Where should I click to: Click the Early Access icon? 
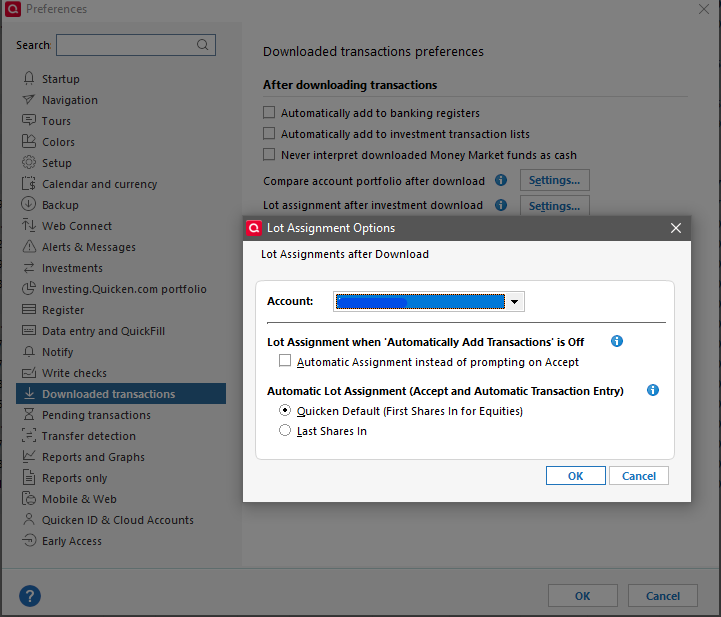tap(29, 541)
